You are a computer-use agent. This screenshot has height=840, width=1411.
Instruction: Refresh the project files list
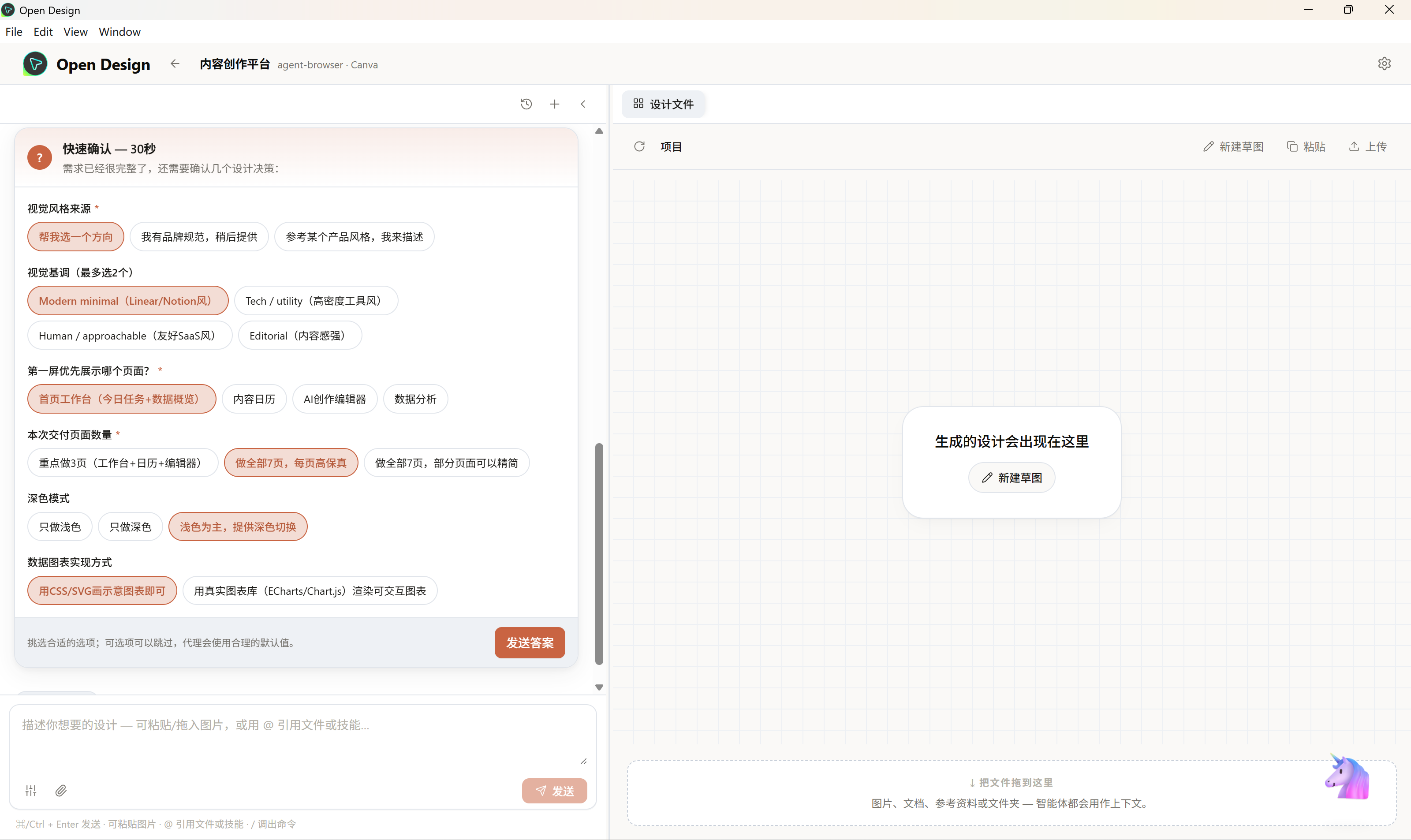point(639,146)
